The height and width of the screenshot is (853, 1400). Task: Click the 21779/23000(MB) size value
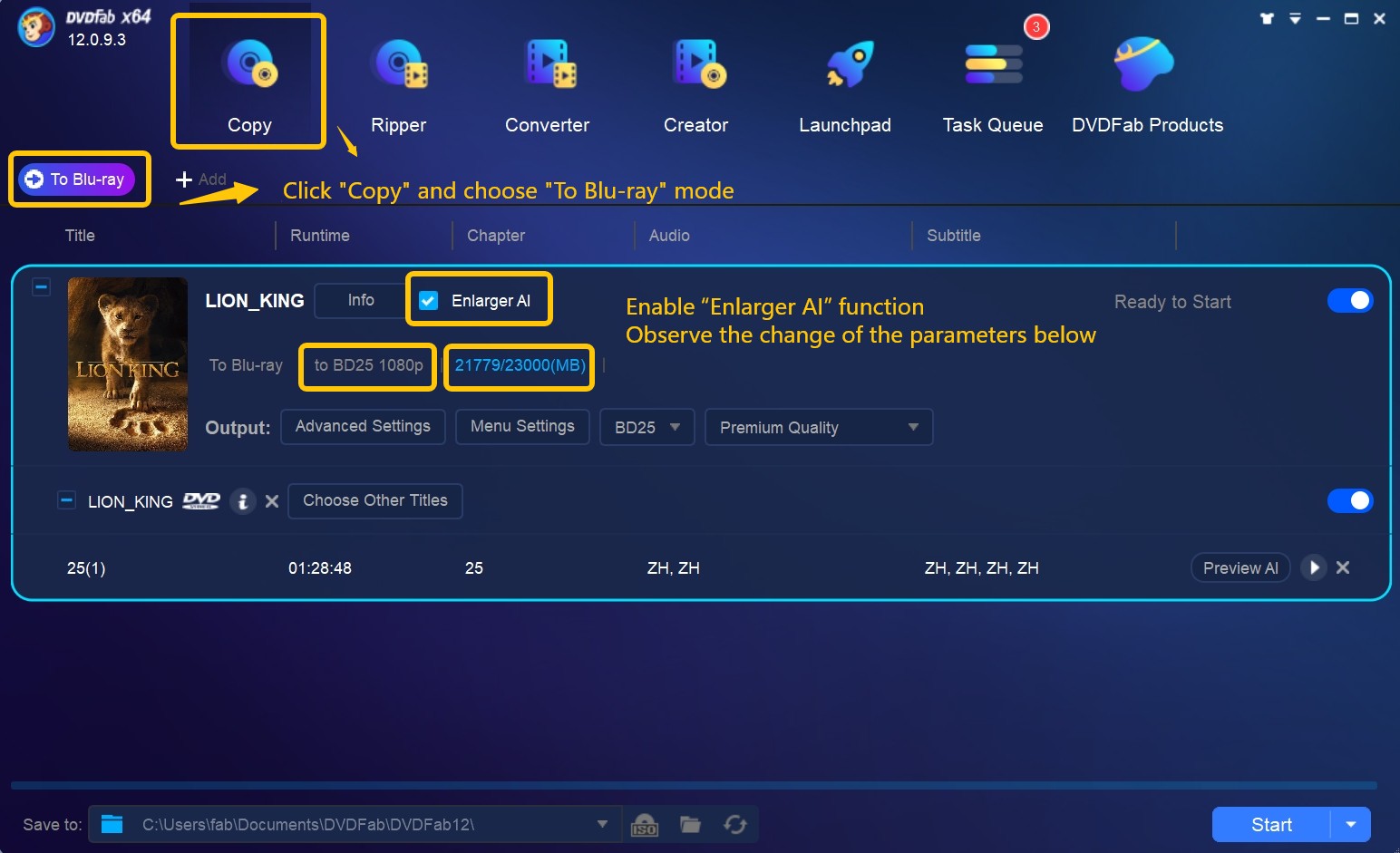click(520, 365)
